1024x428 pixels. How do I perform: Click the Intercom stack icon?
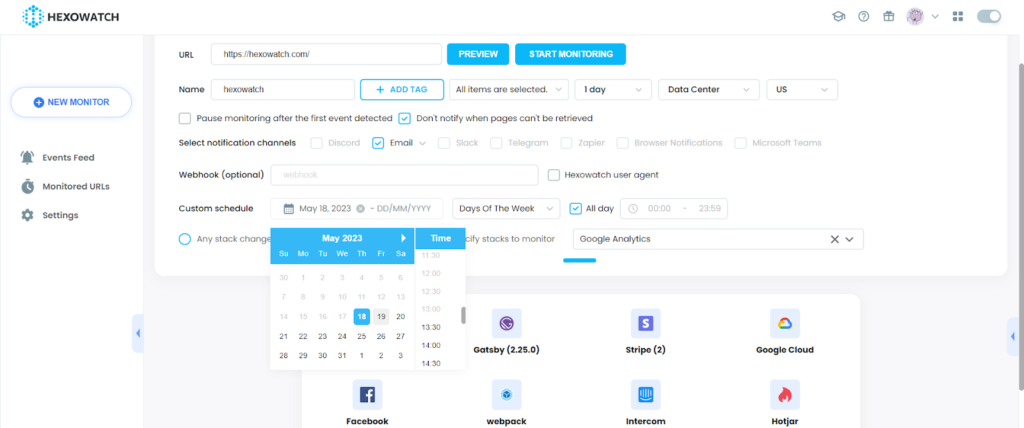click(x=646, y=395)
